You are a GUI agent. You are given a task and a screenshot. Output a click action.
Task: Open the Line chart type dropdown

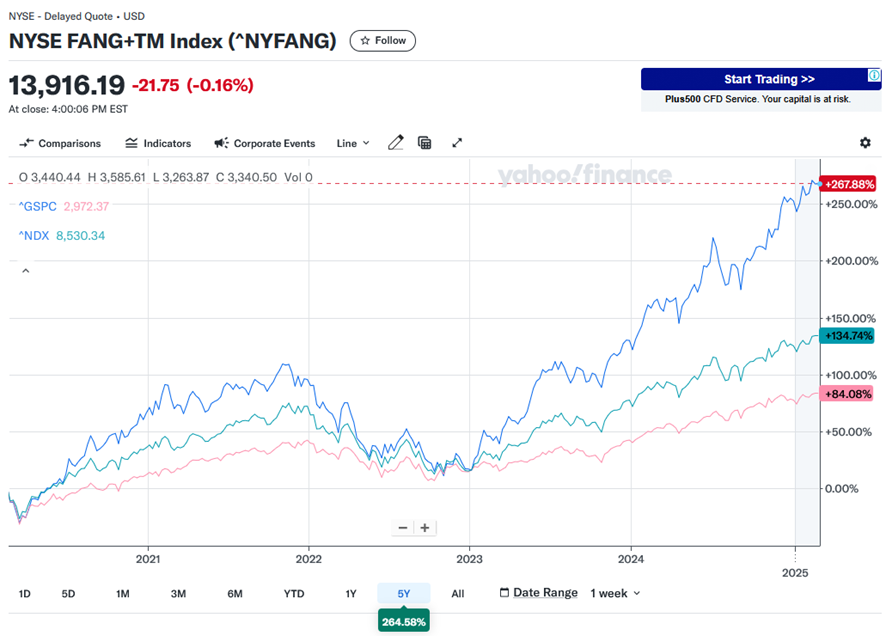click(x=353, y=143)
